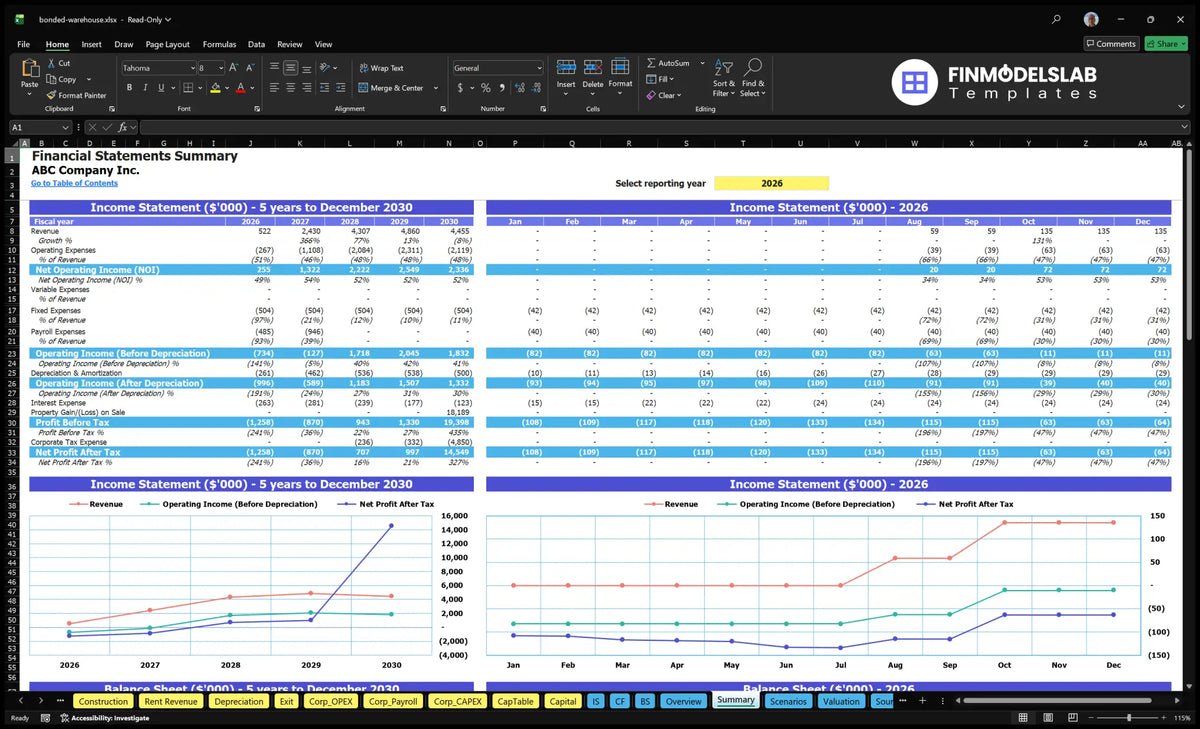Open Font dialog launcher expander
Image resolution: width=1200 pixels, height=729 pixels.
[257, 108]
